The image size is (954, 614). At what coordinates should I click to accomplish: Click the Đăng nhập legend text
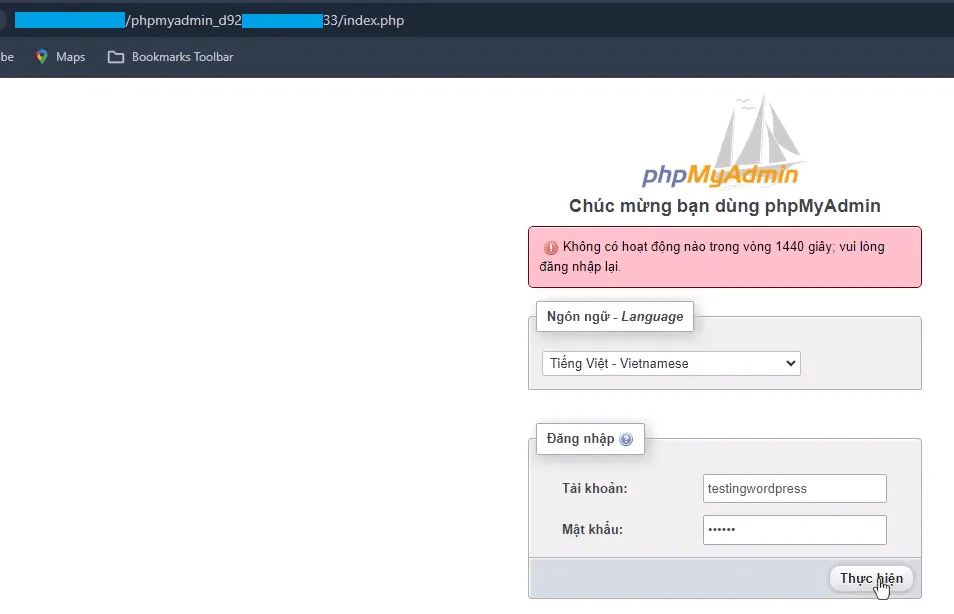[580, 439]
